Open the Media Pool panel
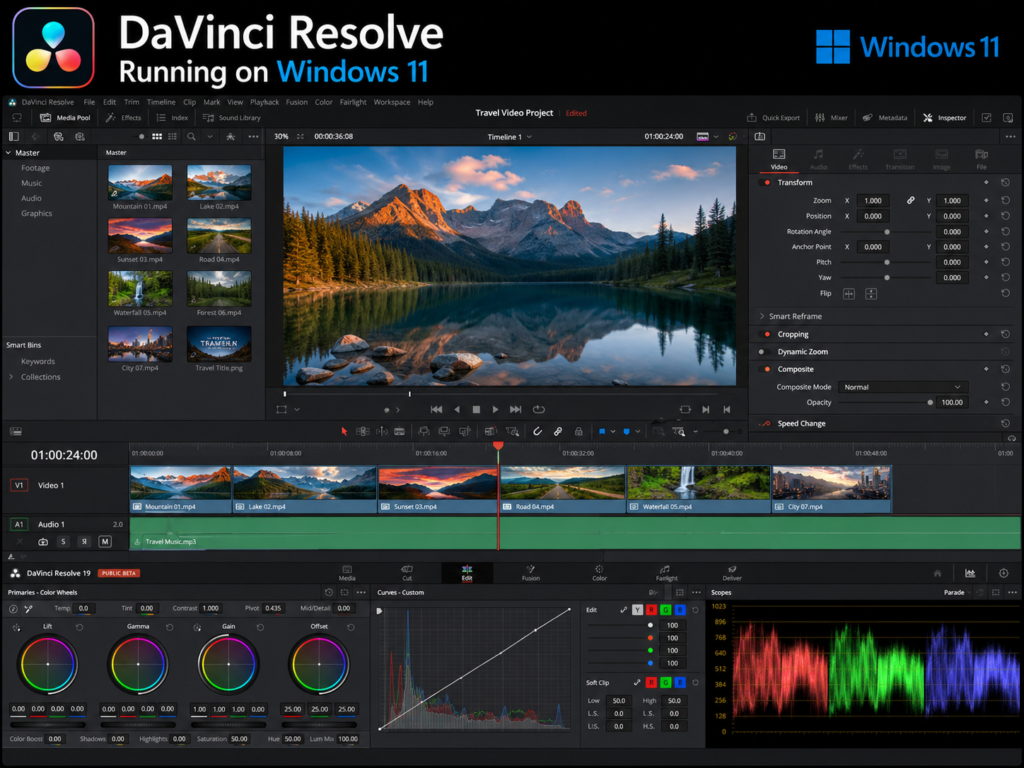This screenshot has height=768, width=1024. (65, 118)
